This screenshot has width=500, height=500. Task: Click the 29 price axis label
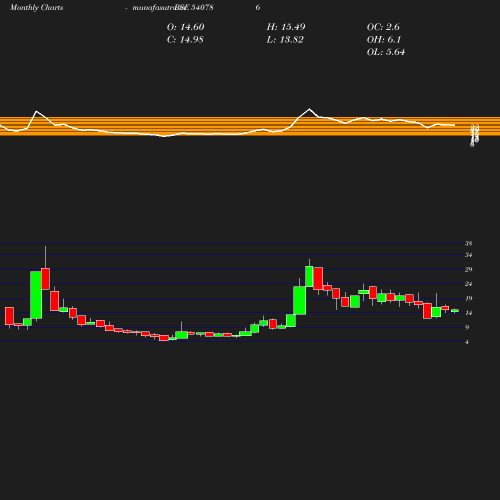point(468,269)
